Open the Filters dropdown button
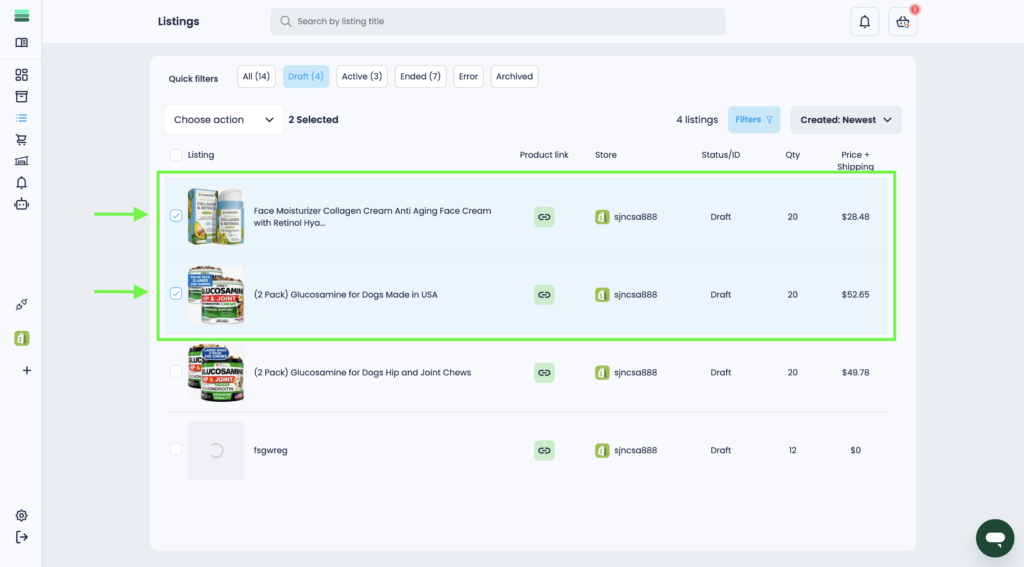 tap(753, 120)
